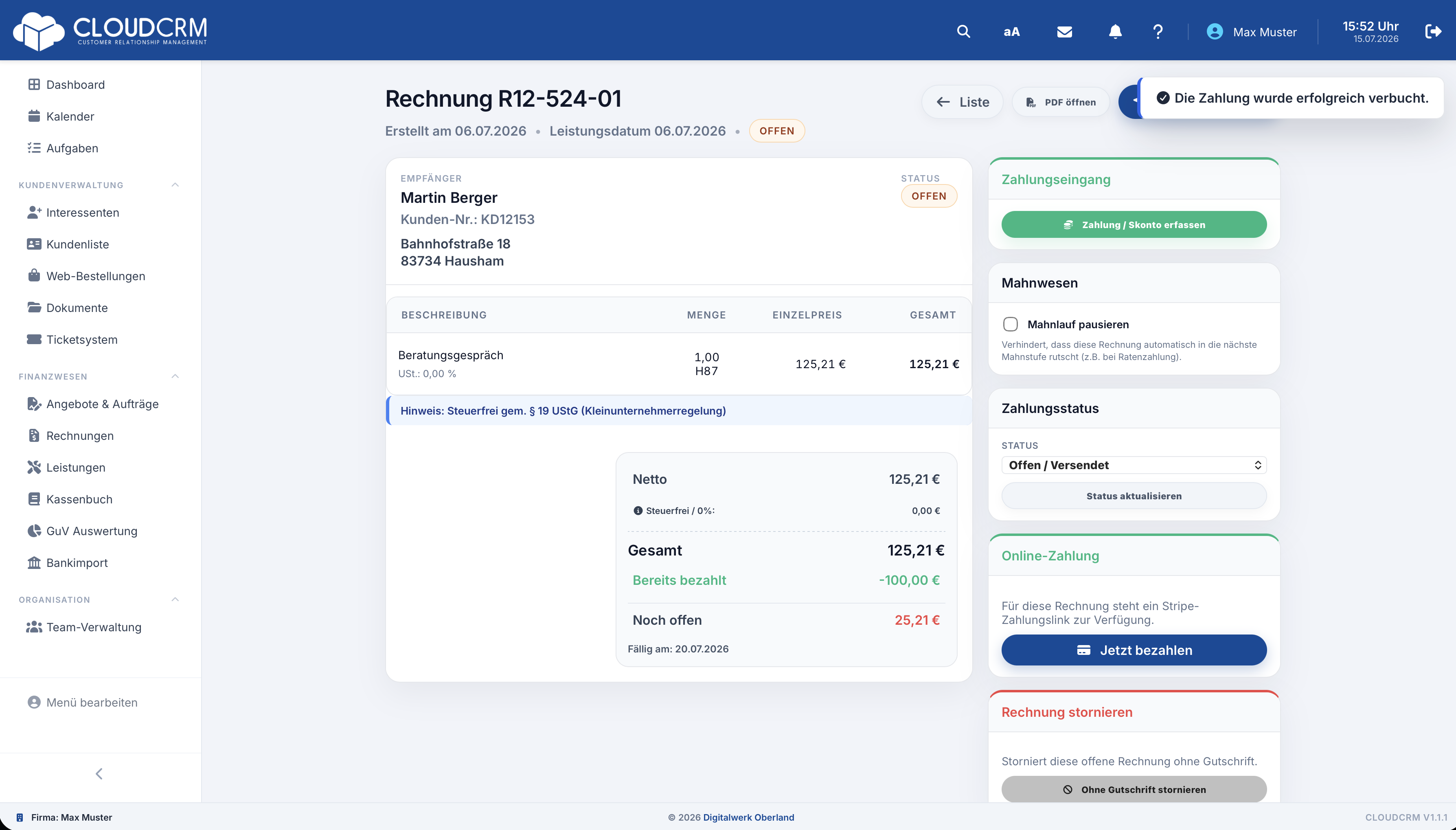Click the Rechnung R12-524-01 heading
This screenshot has height=830, width=1456.
[502, 99]
